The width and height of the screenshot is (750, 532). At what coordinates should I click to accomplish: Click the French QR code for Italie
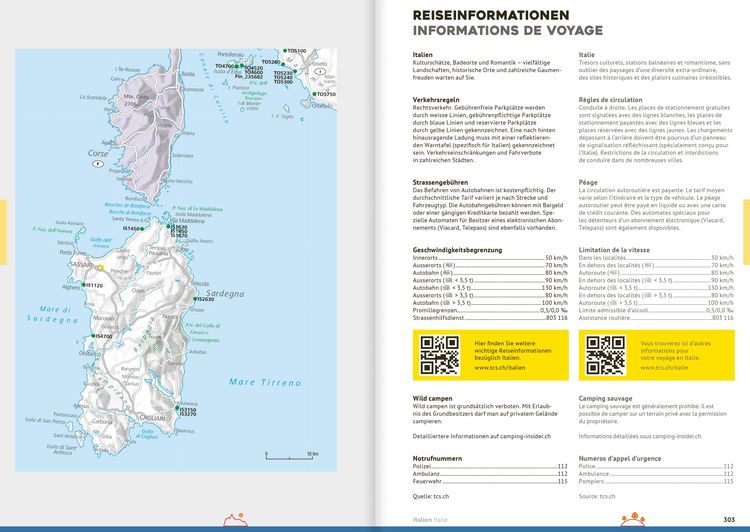[606, 355]
